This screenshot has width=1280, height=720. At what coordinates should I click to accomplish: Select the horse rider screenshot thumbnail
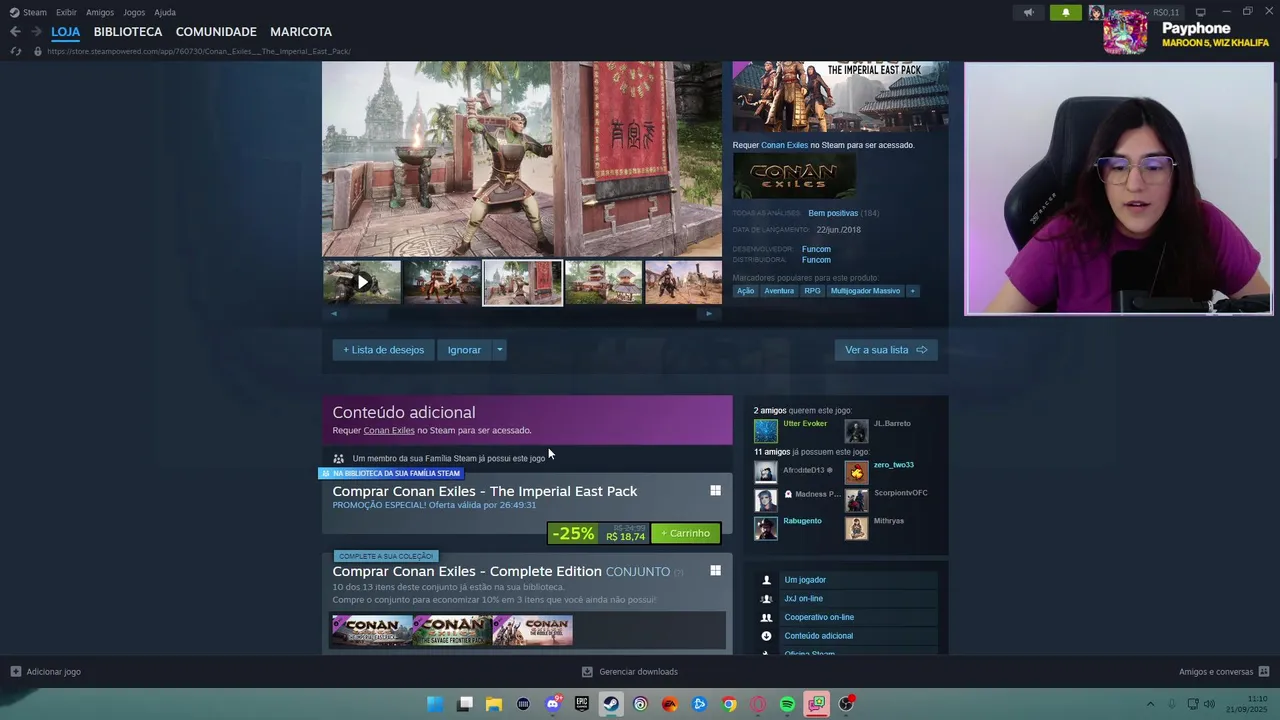click(683, 283)
